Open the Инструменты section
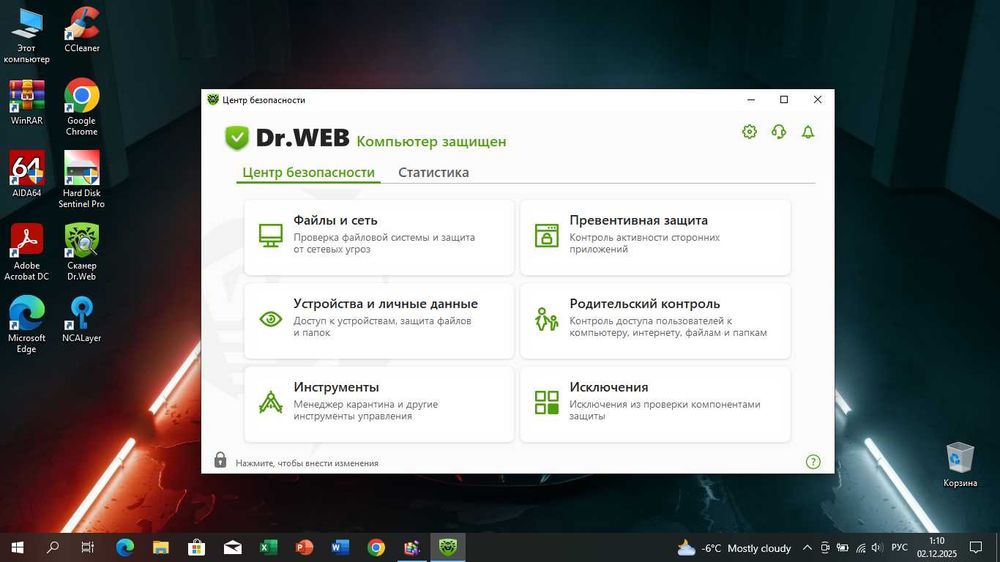 tap(379, 404)
